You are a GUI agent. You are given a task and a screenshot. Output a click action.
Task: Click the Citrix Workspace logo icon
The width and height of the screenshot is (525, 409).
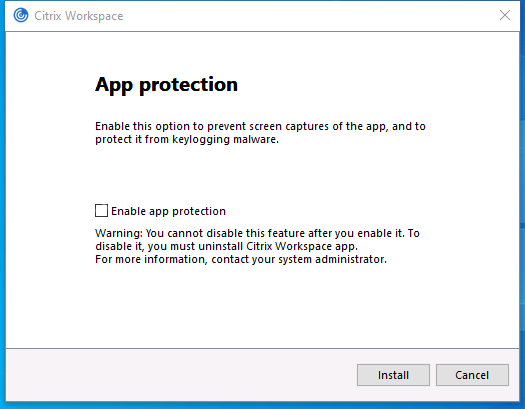(x=21, y=15)
